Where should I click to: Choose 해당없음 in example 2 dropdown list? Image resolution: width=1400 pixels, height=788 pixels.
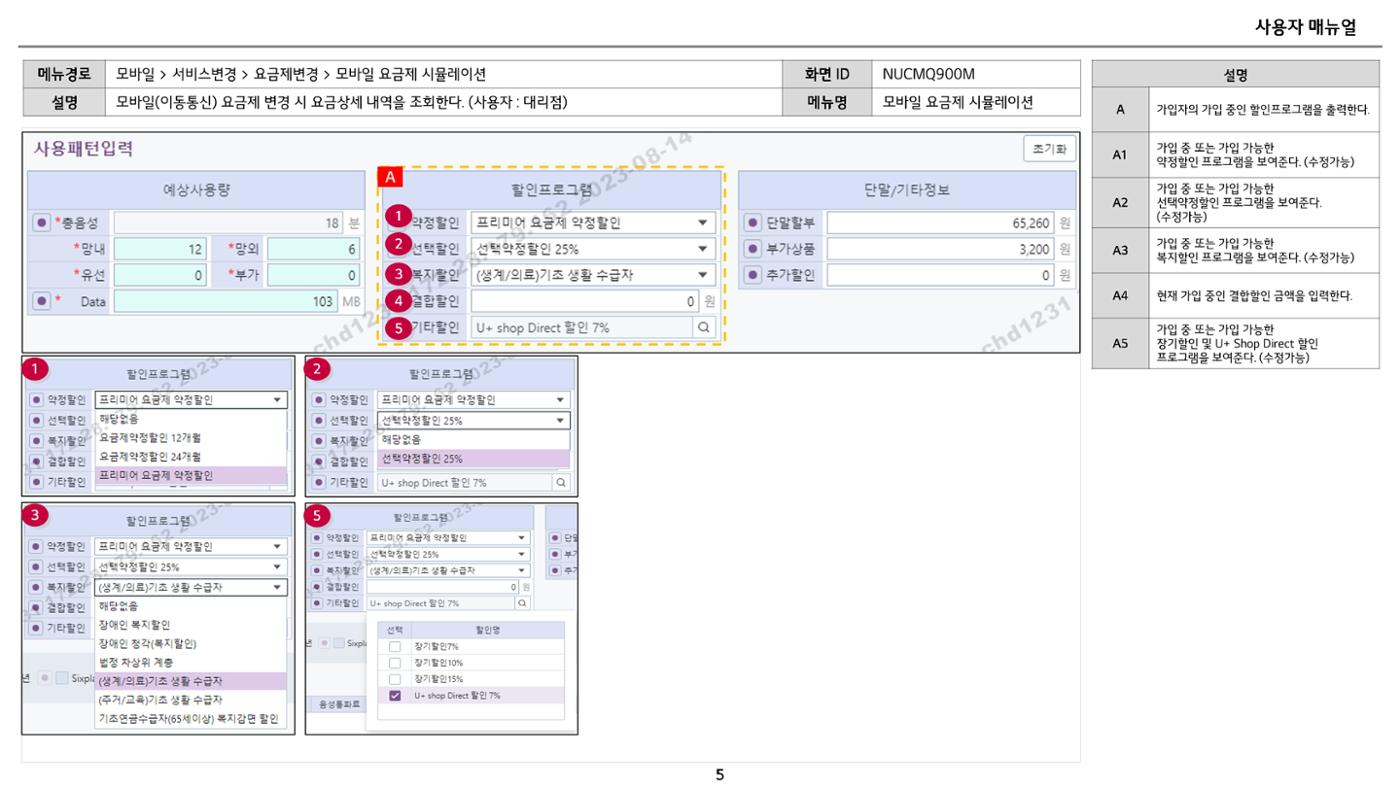pyautogui.click(x=474, y=440)
